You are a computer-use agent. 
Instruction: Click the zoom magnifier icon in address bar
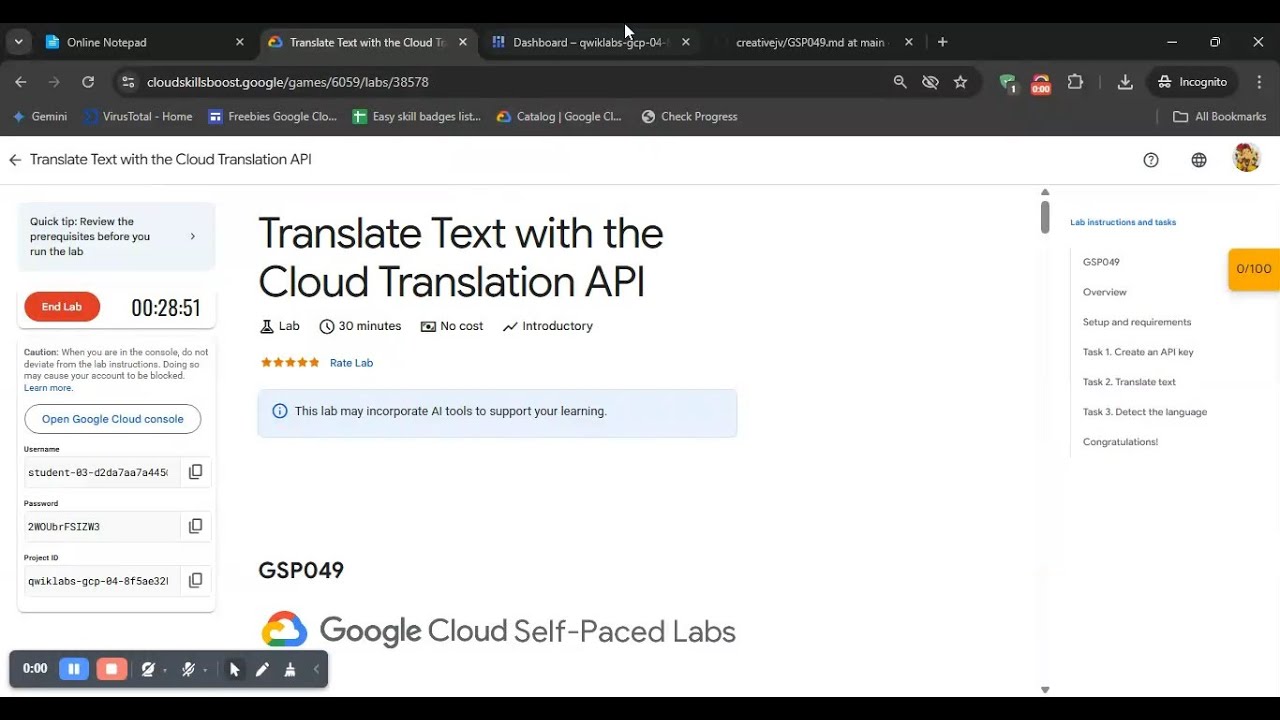(x=900, y=82)
